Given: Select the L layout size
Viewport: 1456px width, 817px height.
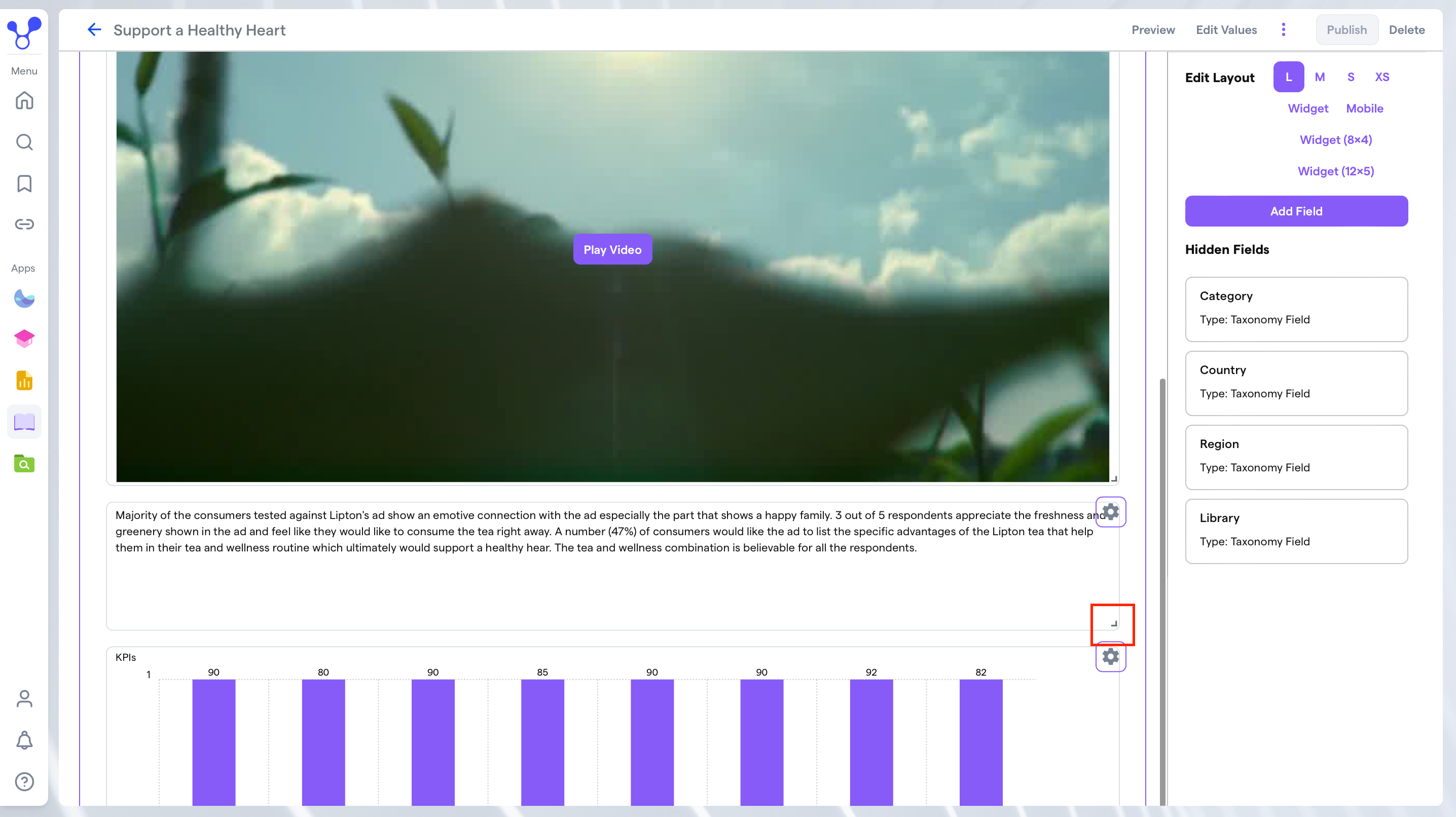Looking at the screenshot, I should [1288, 77].
